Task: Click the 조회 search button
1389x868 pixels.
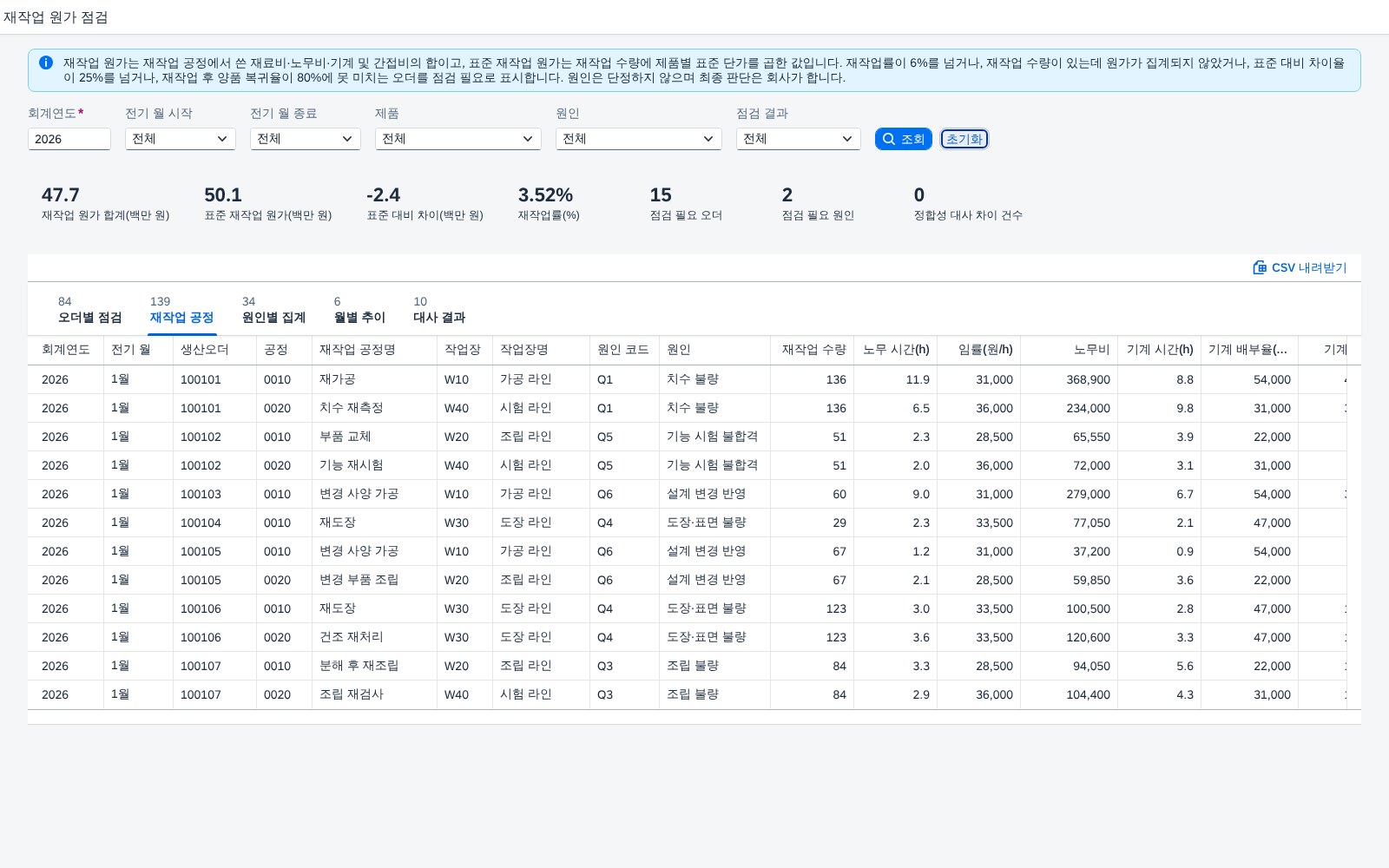Action: tap(904, 139)
